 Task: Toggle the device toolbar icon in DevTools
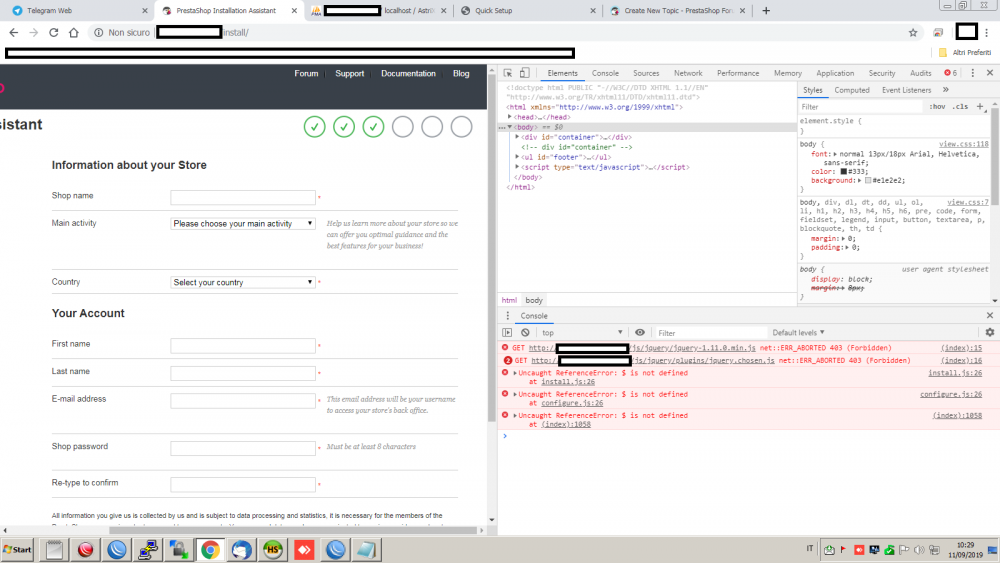click(524, 73)
